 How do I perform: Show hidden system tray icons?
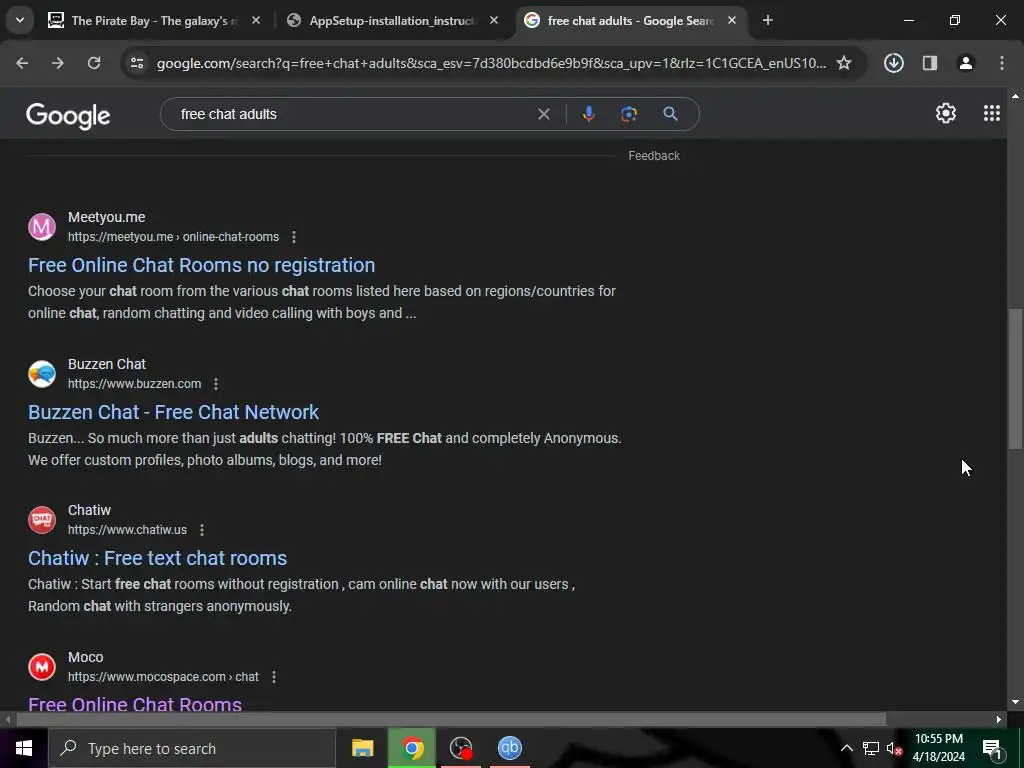click(846, 748)
